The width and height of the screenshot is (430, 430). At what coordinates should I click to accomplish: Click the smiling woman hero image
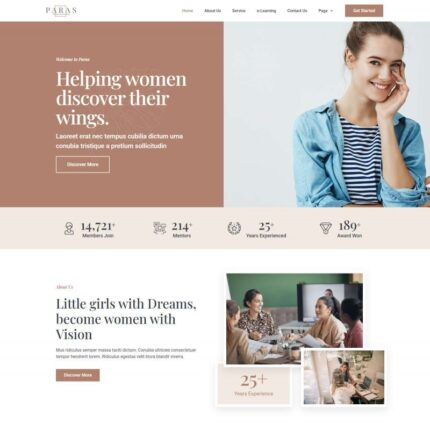click(327, 114)
